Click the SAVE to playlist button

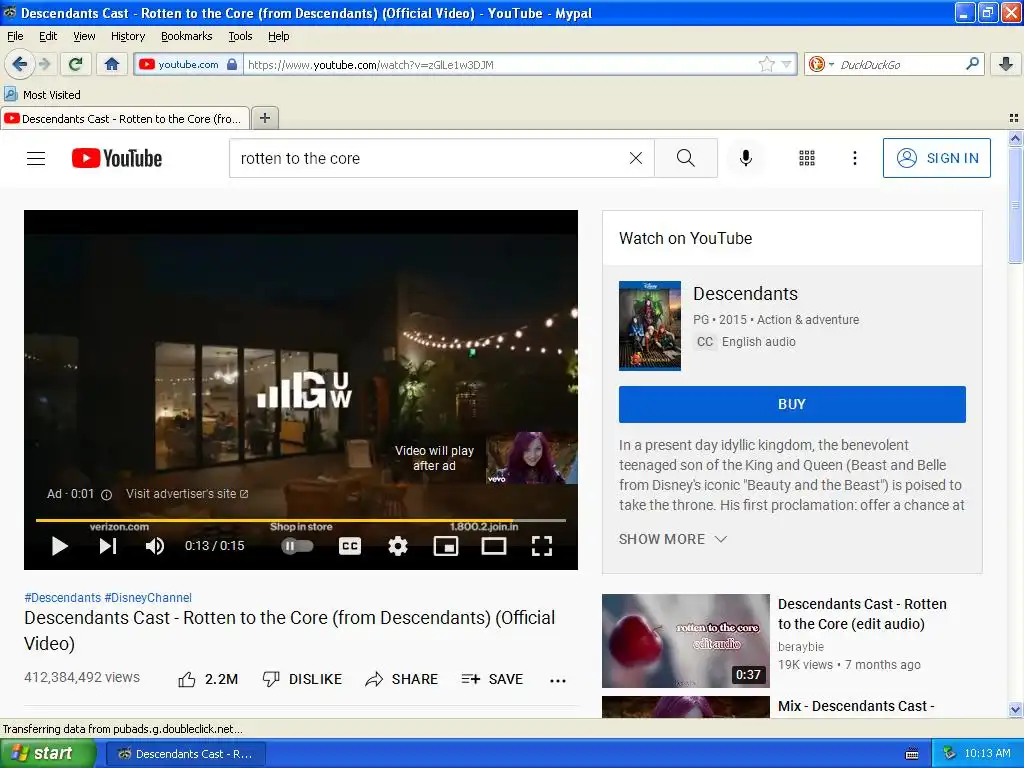tap(492, 680)
